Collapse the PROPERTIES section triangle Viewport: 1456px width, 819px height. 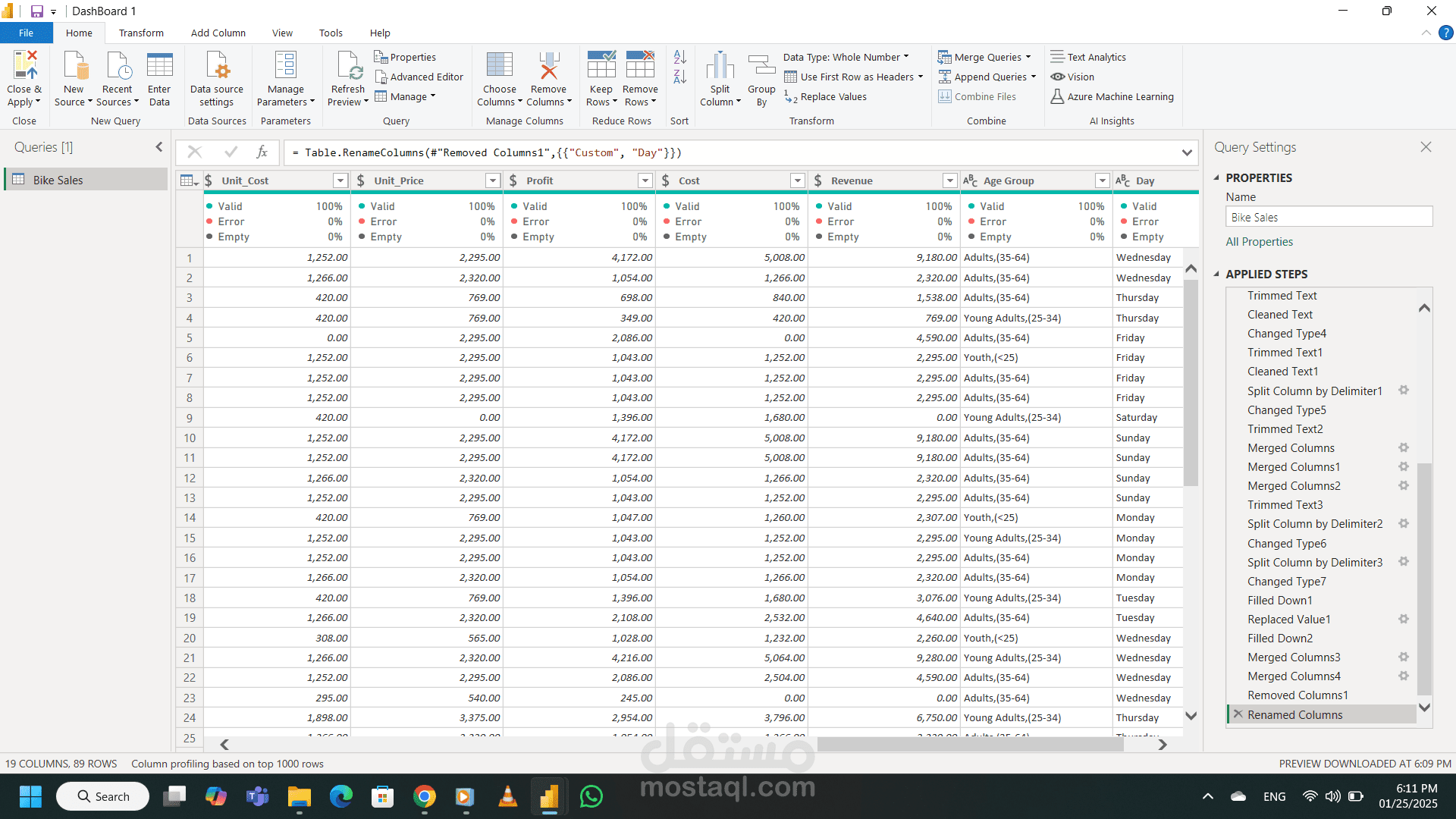point(1216,177)
